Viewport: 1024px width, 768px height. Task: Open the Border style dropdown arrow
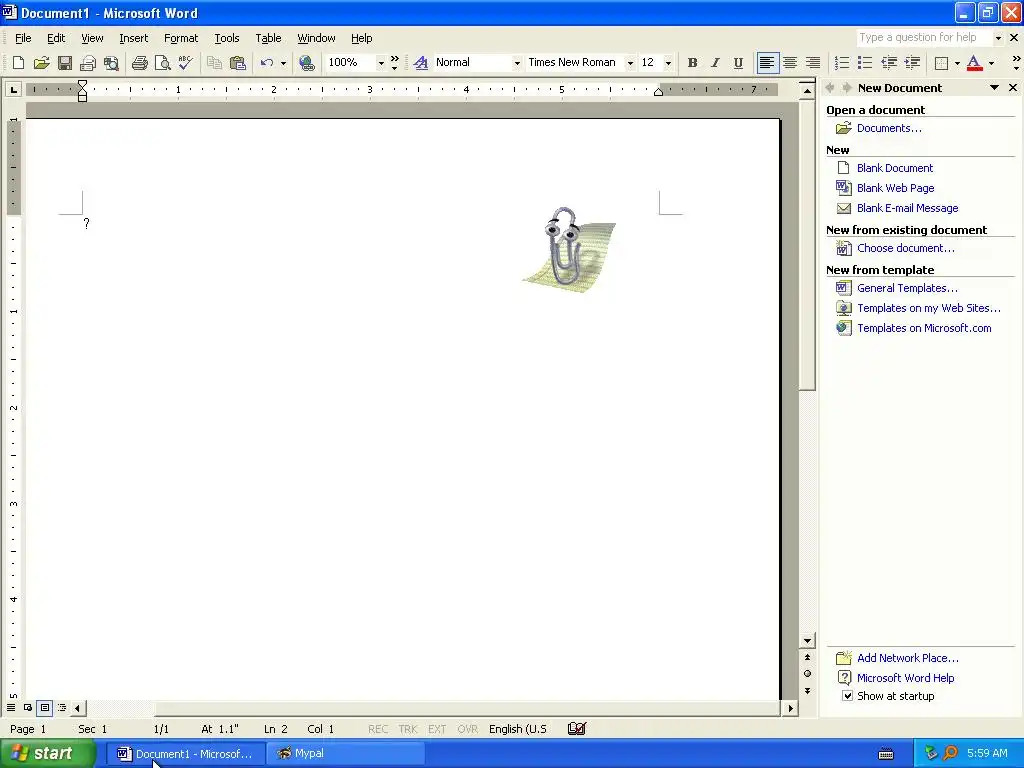[x=957, y=63]
